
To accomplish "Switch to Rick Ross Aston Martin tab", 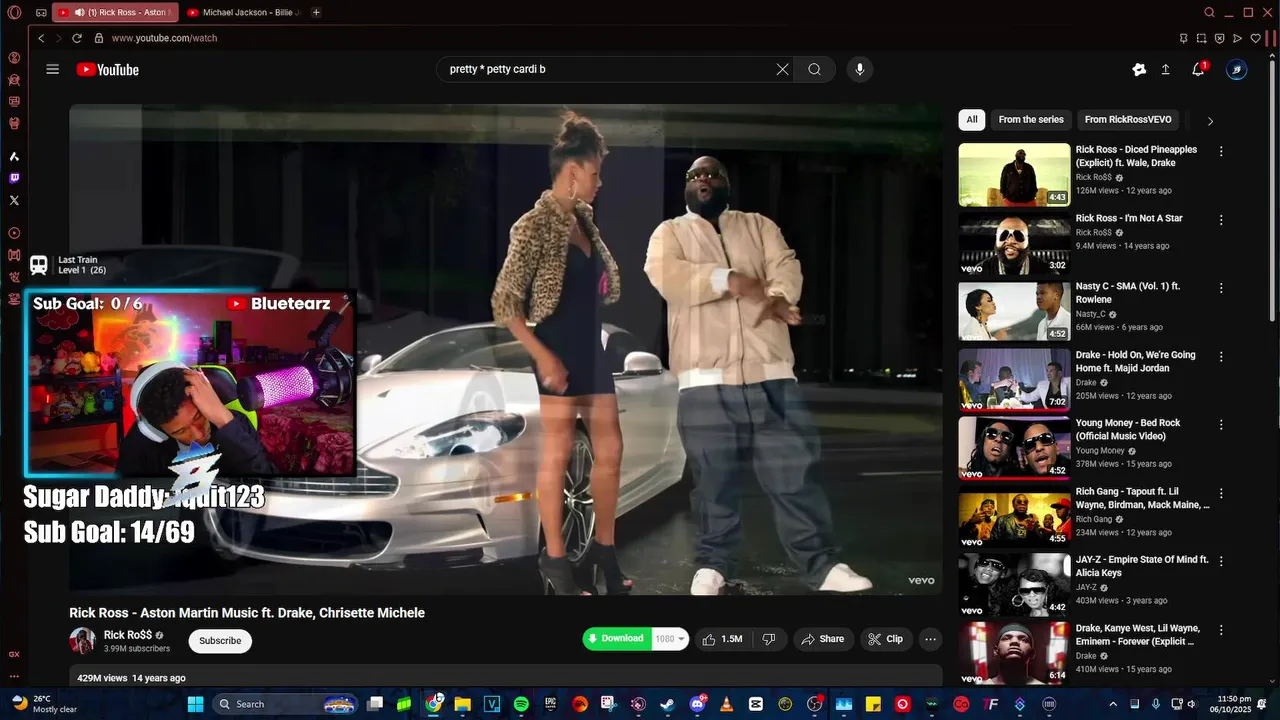I will coord(115,12).
